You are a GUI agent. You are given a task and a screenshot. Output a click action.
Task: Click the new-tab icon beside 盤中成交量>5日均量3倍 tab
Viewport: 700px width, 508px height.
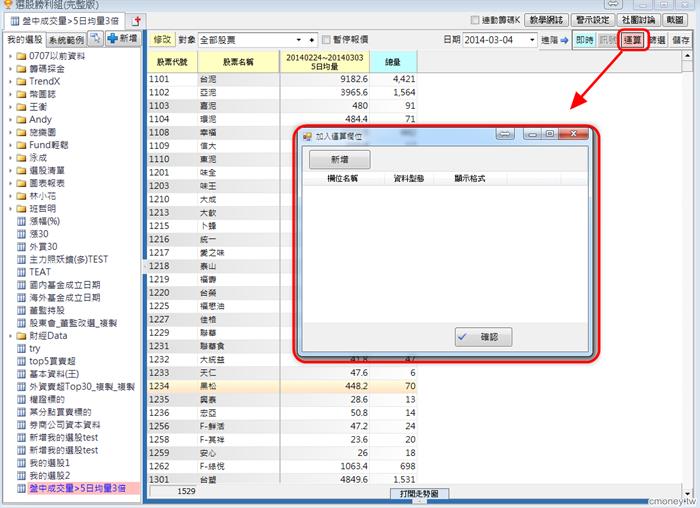point(137,21)
